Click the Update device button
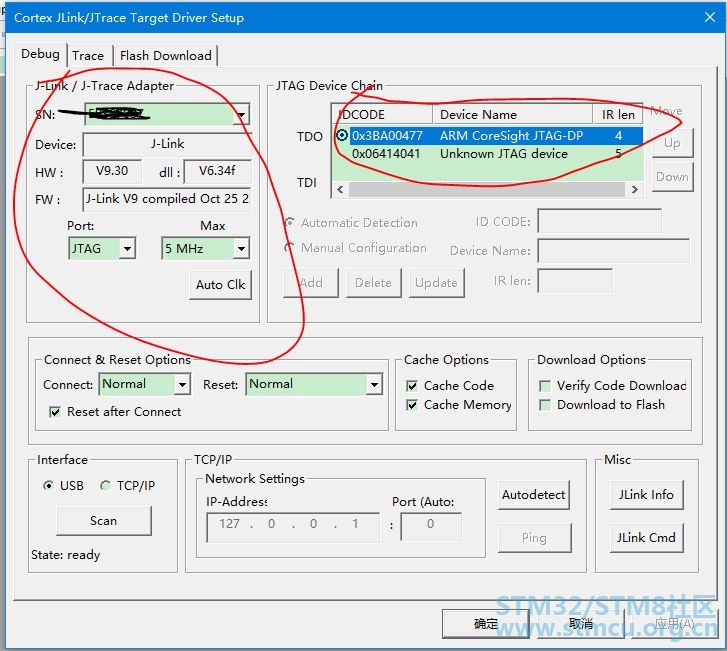This screenshot has height=651, width=727. [x=436, y=283]
